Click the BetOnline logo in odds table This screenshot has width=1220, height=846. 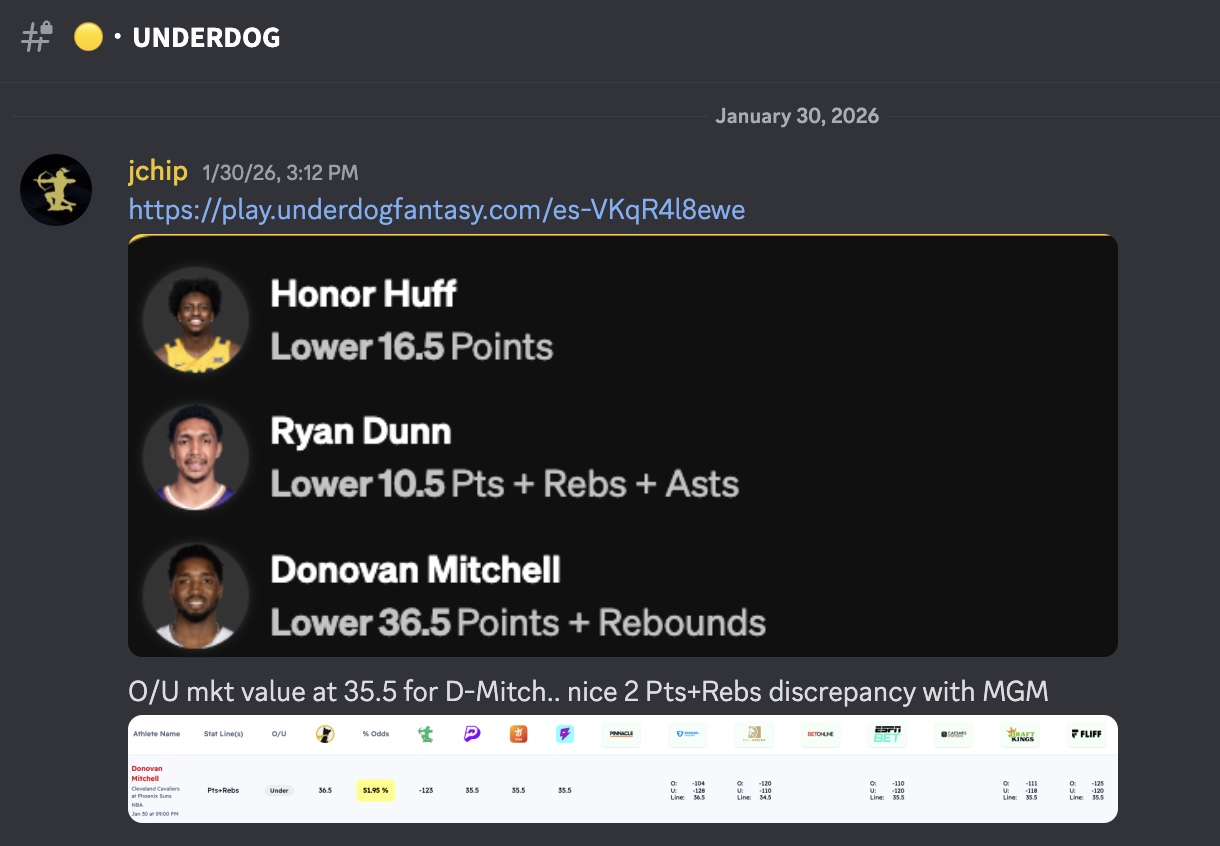tap(819, 734)
